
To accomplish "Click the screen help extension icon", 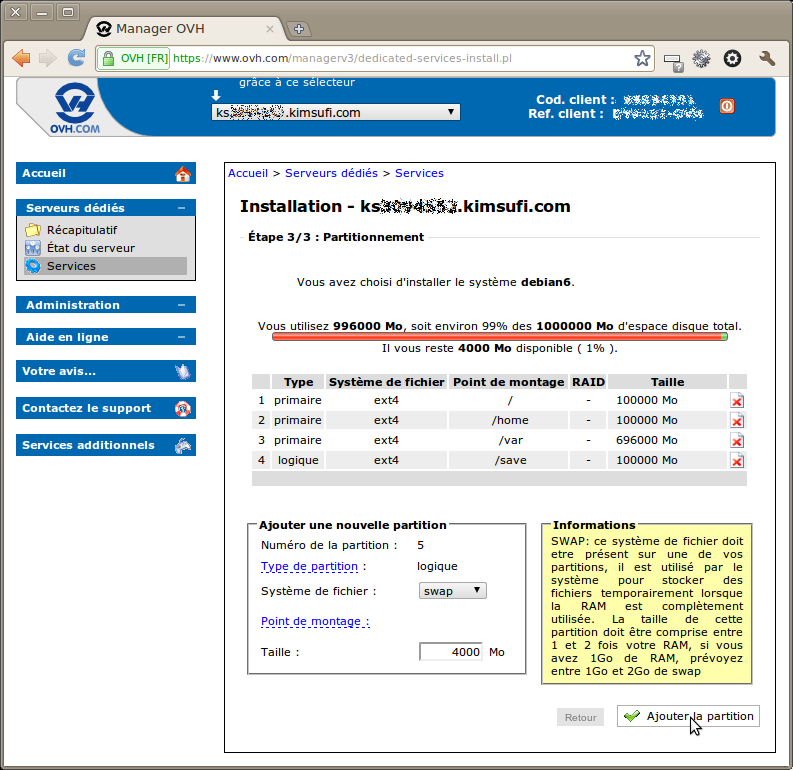I will pos(674,62).
